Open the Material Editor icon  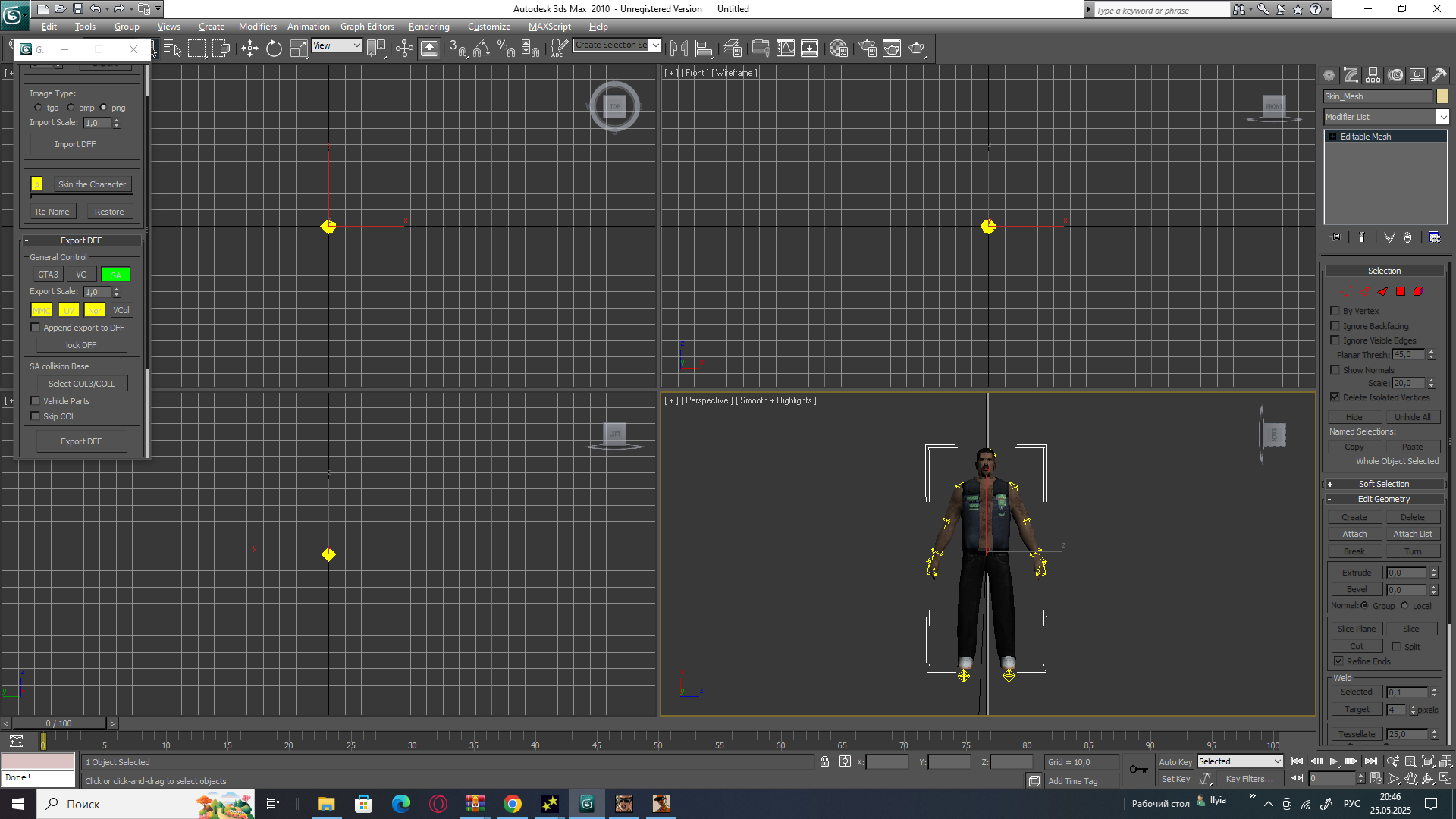click(838, 49)
